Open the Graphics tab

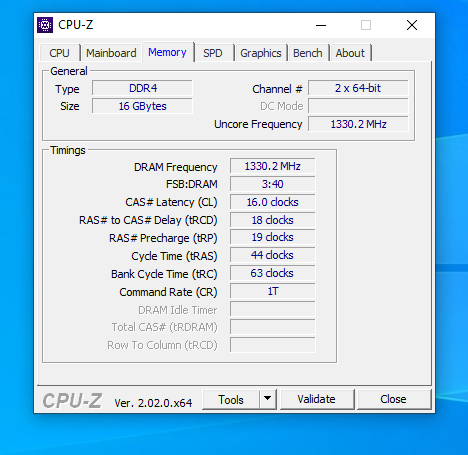261,53
